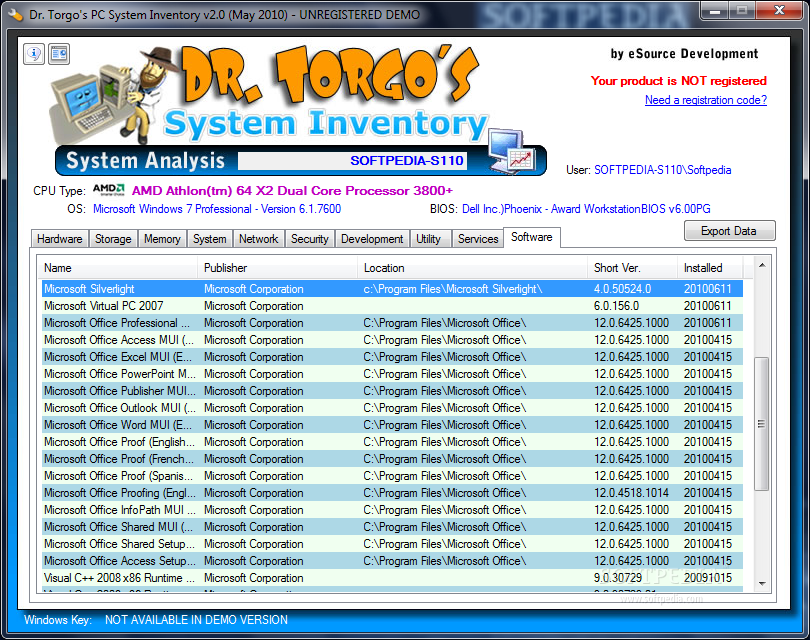The width and height of the screenshot is (810, 640).
Task: Switch to the Development tab
Action: pyautogui.click(x=372, y=239)
